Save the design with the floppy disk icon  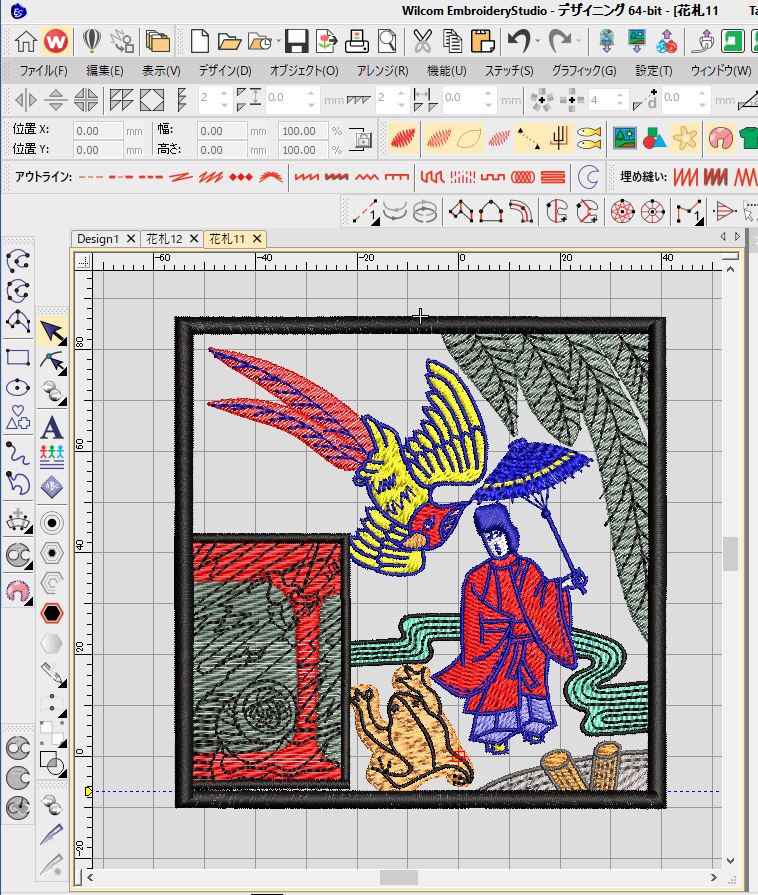296,42
